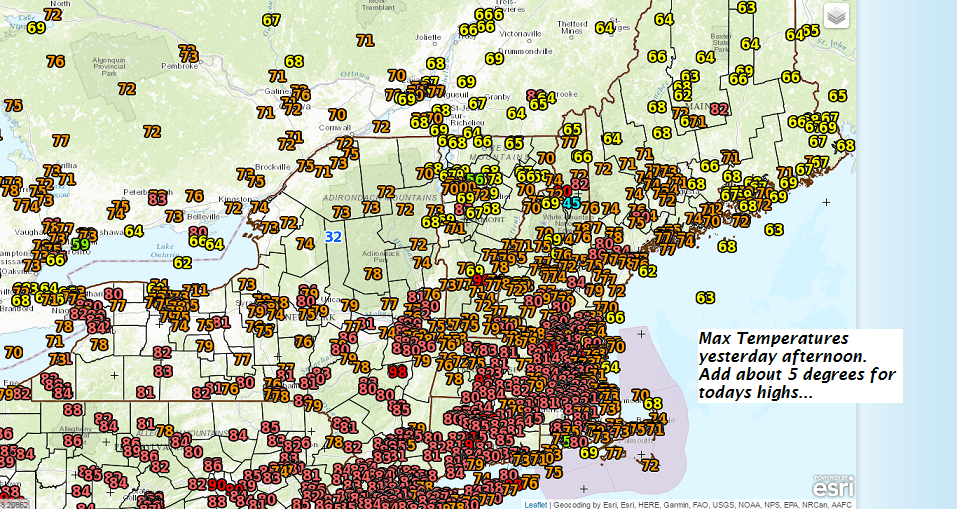Click the 70 marker on far left edge

(13, 352)
